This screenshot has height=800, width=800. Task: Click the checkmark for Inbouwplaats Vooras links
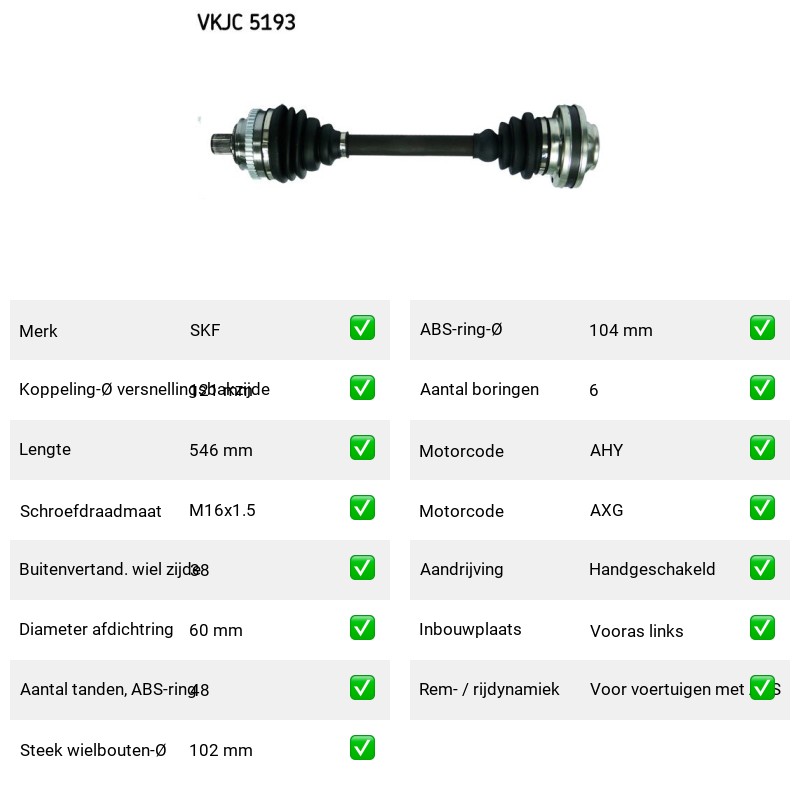(x=762, y=628)
